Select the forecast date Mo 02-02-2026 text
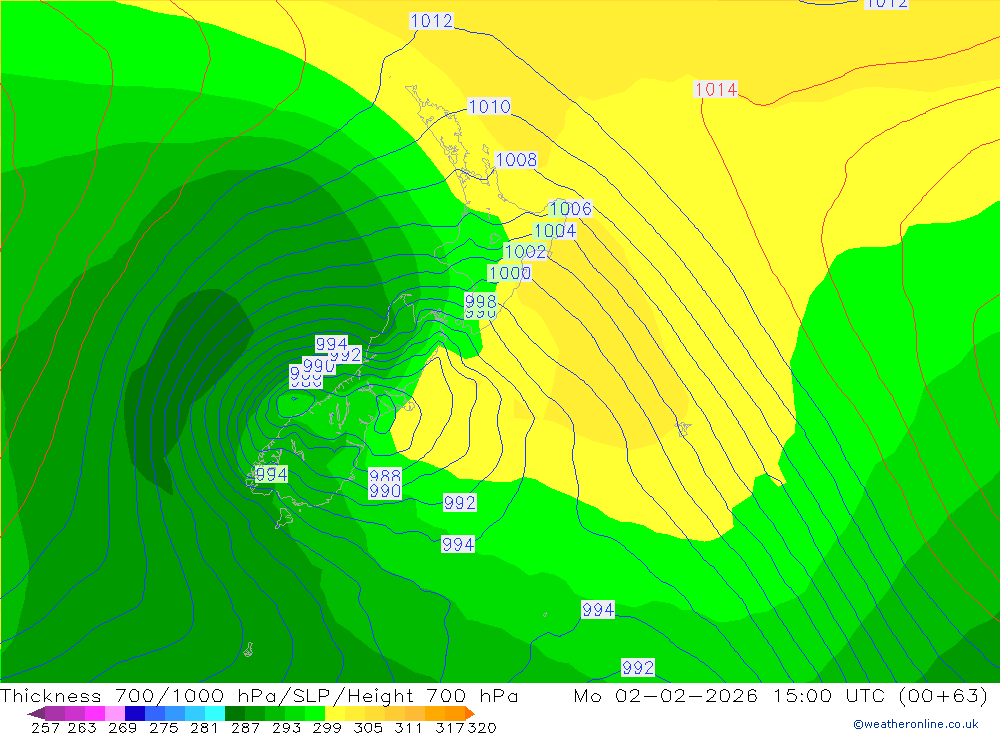Viewport: 1000px width, 733px height. pos(666,695)
